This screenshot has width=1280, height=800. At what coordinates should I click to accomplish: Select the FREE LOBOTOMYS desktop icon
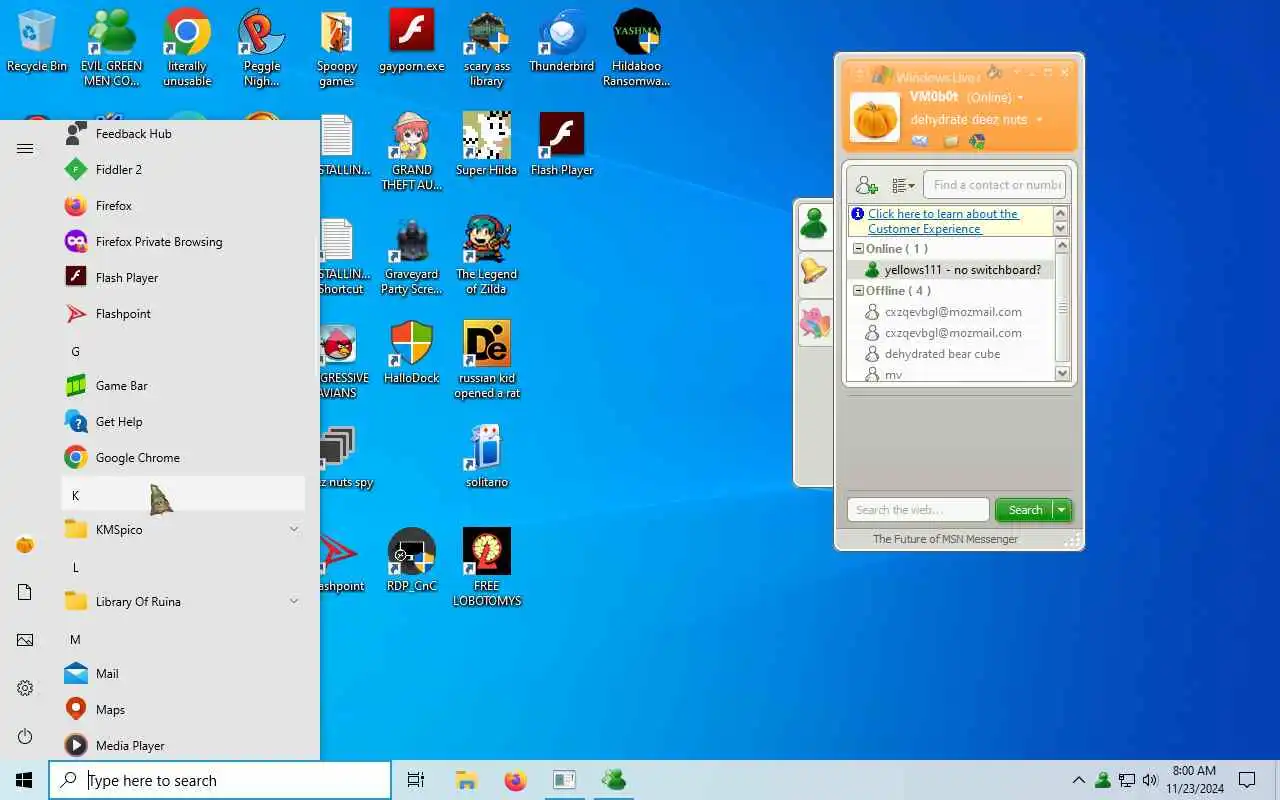click(487, 568)
